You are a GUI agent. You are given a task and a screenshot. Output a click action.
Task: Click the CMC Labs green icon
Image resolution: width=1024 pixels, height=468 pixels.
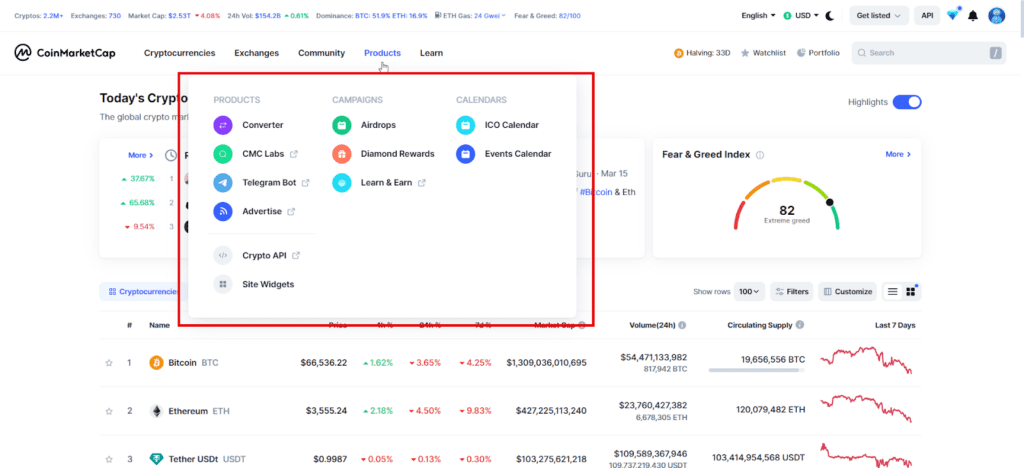coord(223,154)
